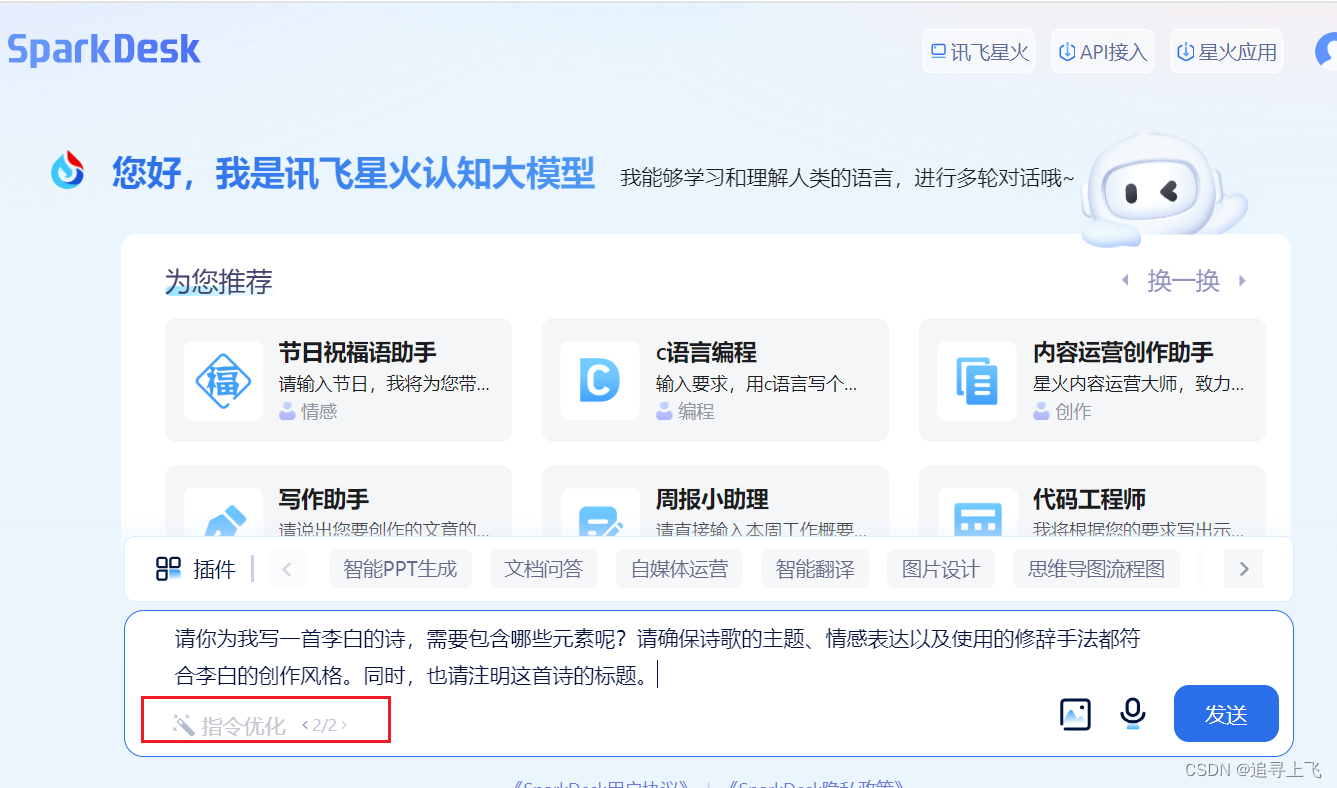The height and width of the screenshot is (788, 1337).
Task: Open 写作助手 card
Action: [338, 503]
